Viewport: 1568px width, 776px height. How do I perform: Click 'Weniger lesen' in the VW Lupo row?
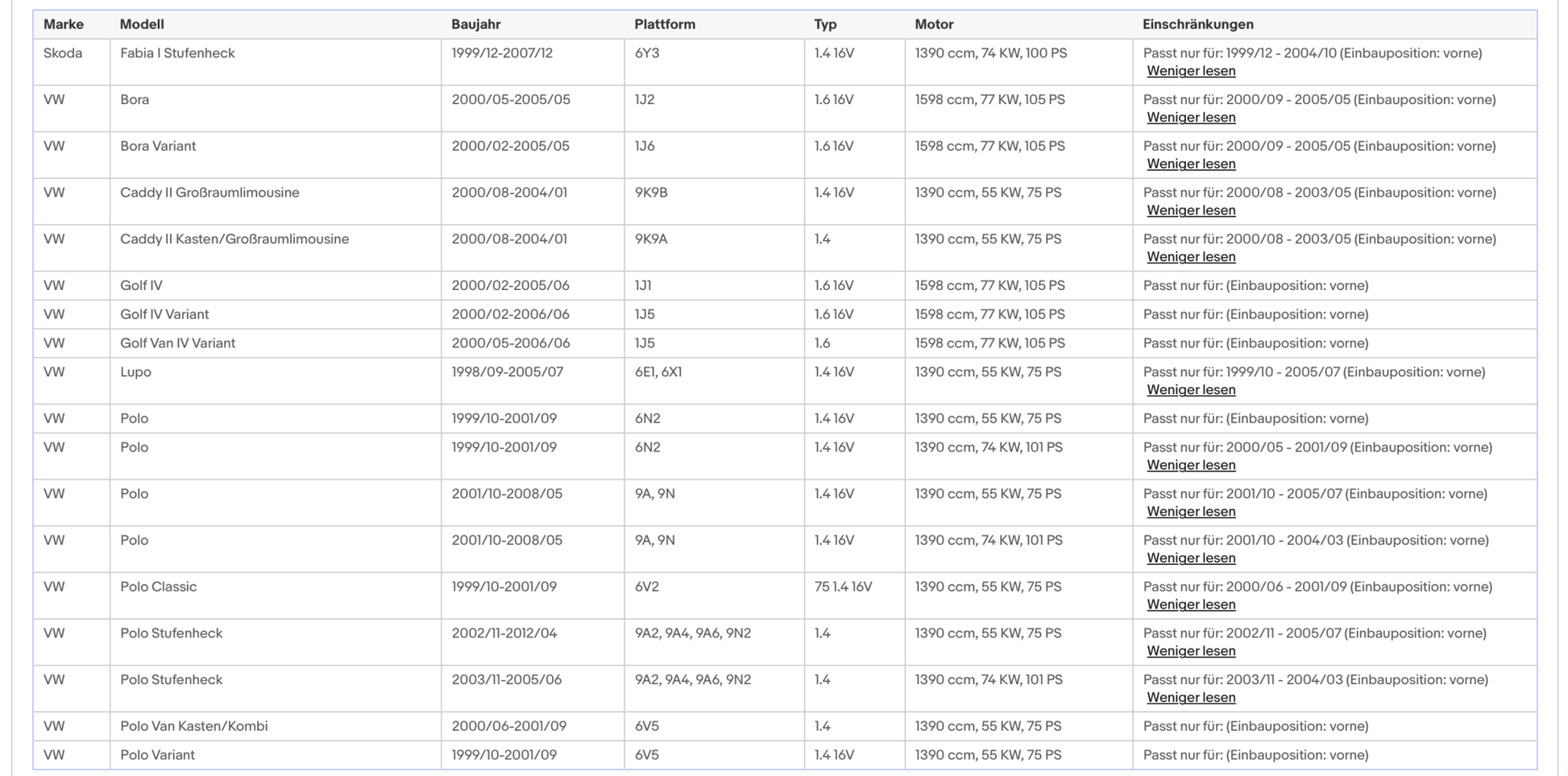(x=1190, y=390)
